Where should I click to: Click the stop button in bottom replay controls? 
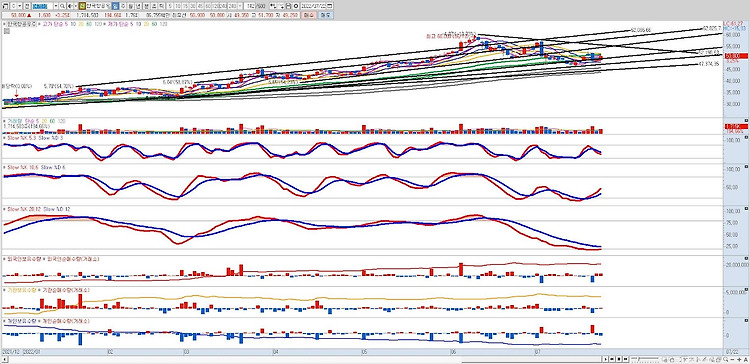[619, 359]
